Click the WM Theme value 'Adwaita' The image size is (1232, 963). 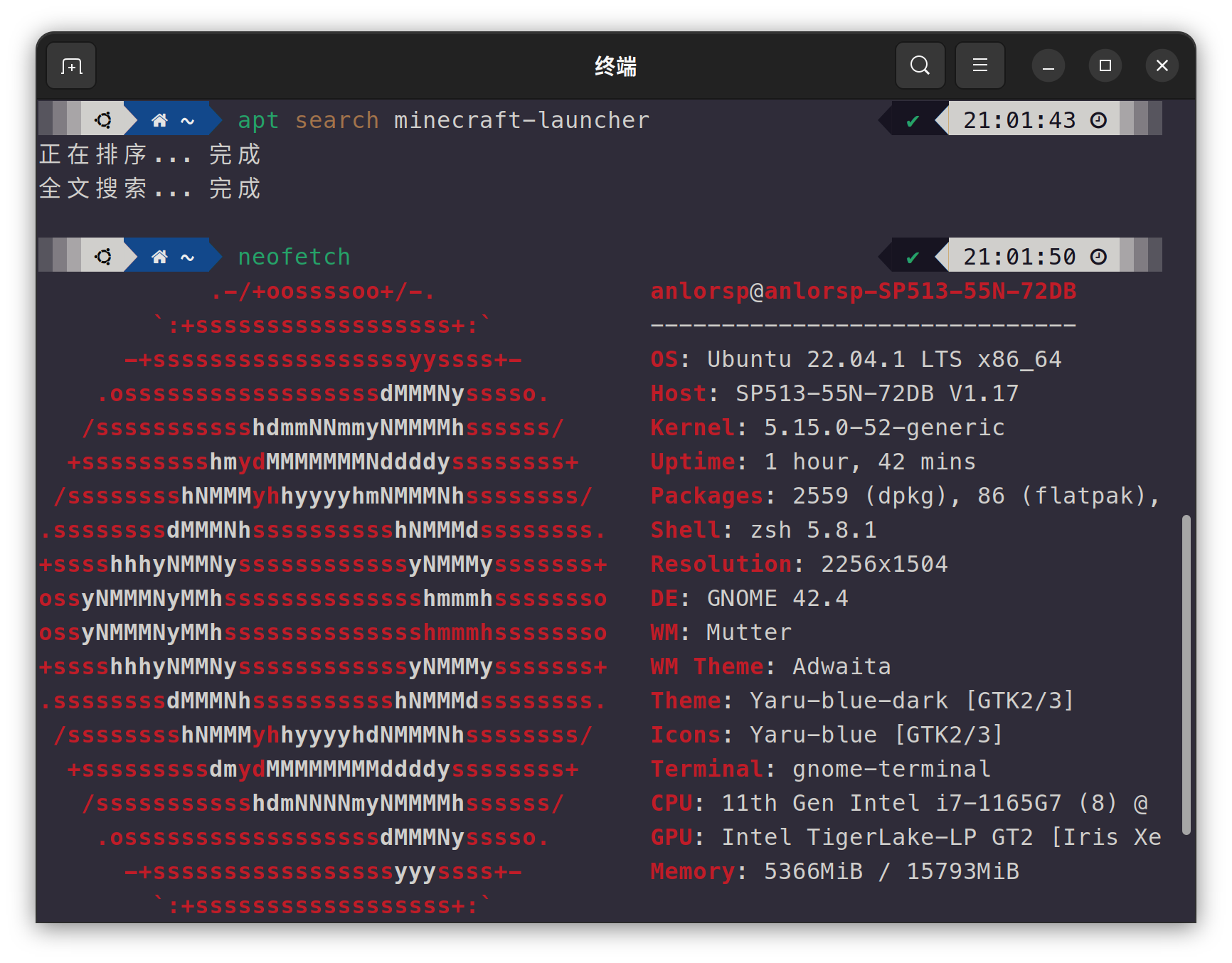point(841,666)
